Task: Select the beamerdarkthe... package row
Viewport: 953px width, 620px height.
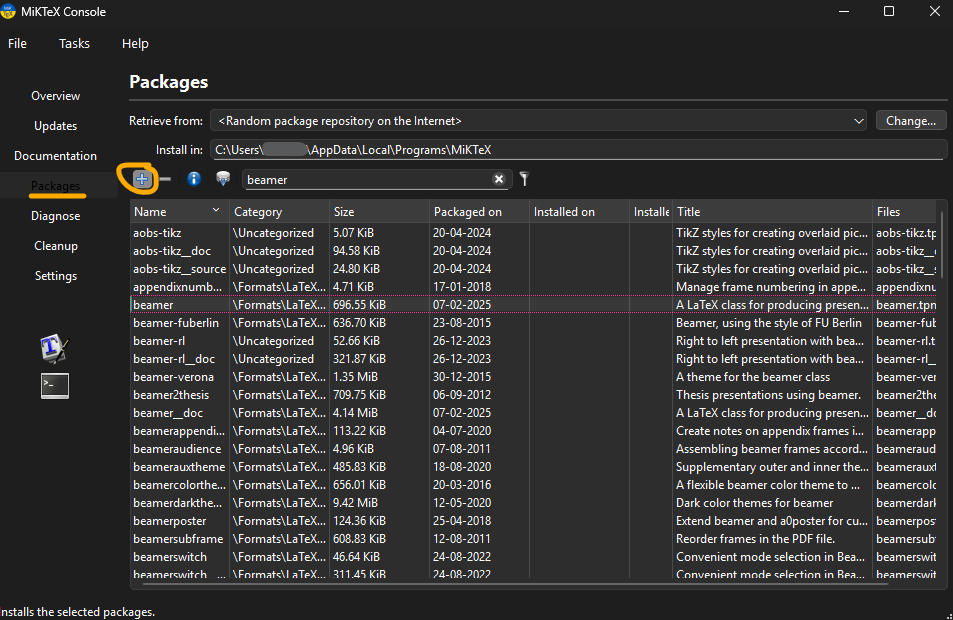Action: click(x=534, y=503)
